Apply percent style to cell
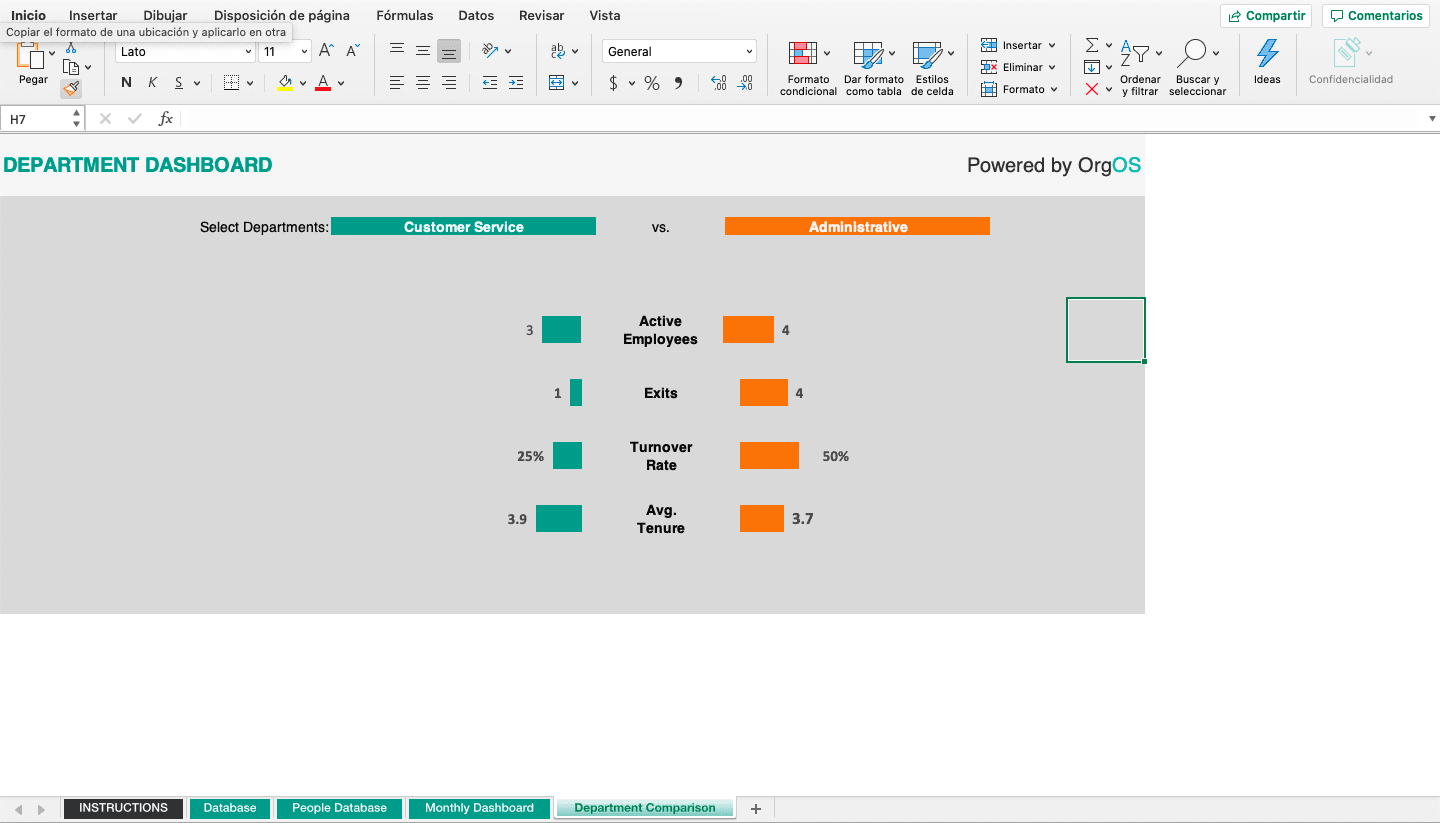 pyautogui.click(x=652, y=83)
